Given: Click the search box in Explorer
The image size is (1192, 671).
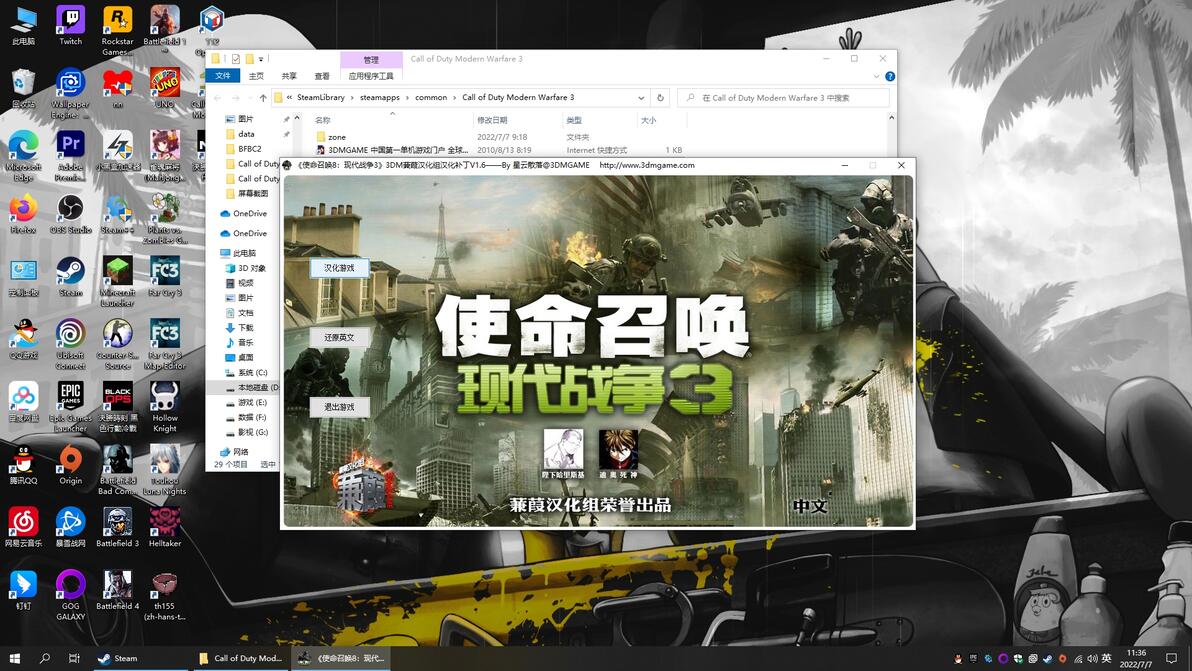Looking at the screenshot, I should pyautogui.click(x=783, y=97).
